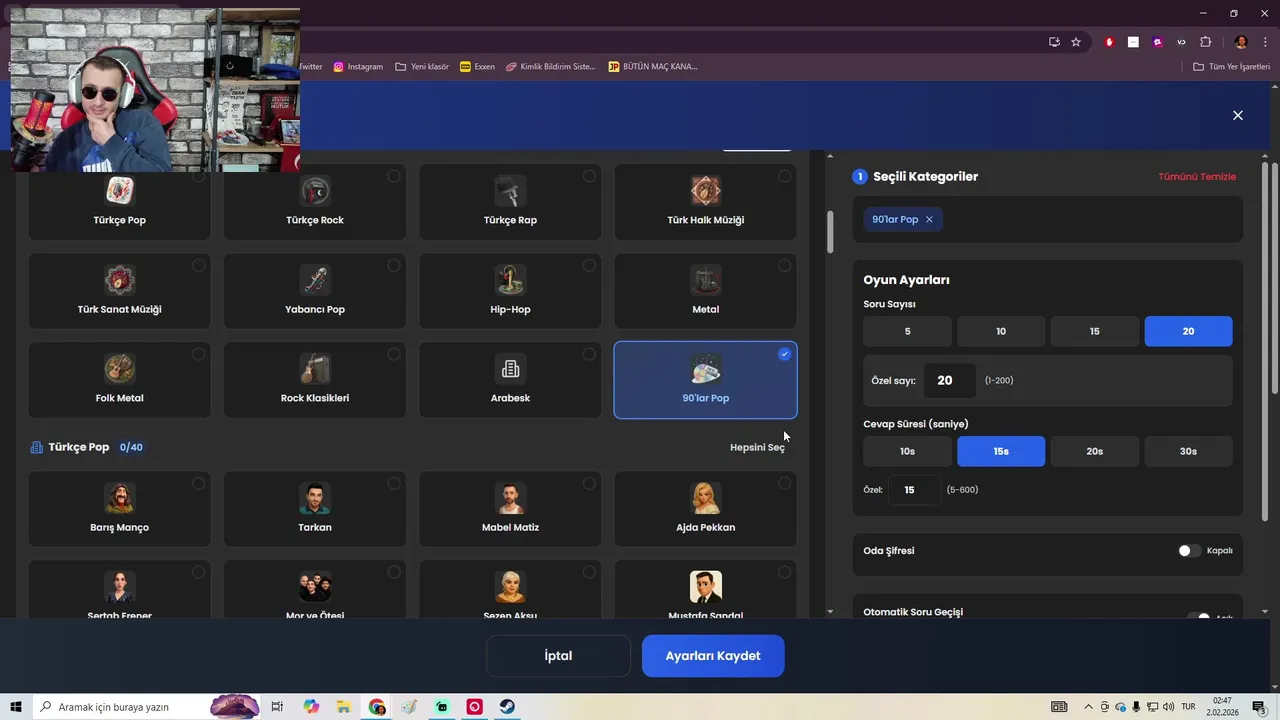Screen dimensions: 1280x720
Task: Open the notification center icon
Action: point(1259,707)
